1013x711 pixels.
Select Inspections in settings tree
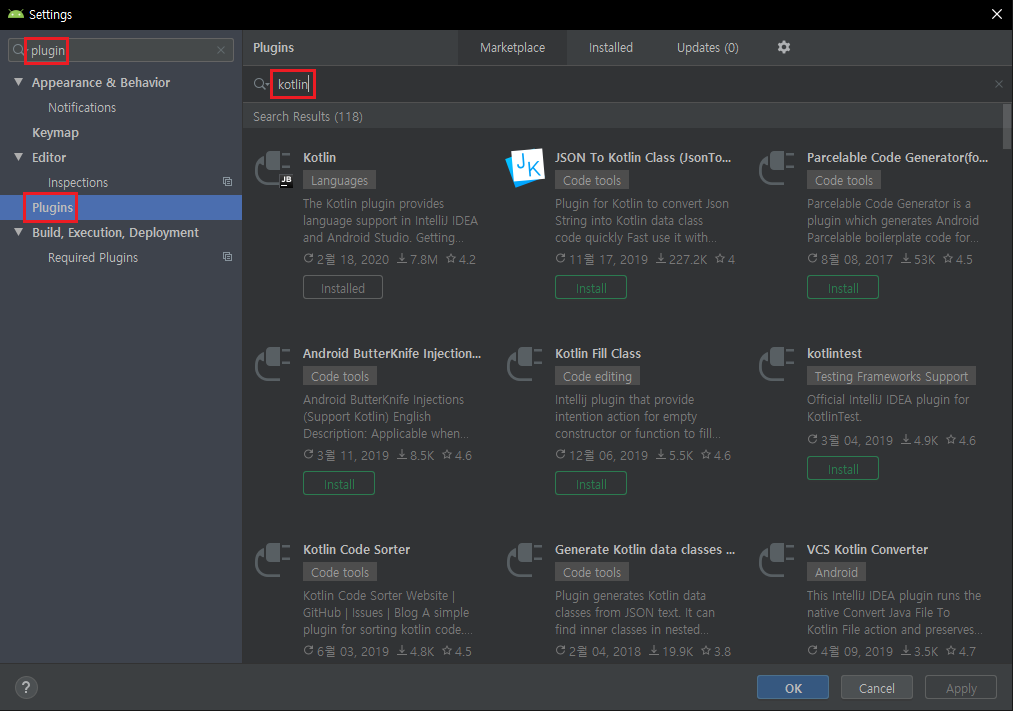click(x=78, y=182)
